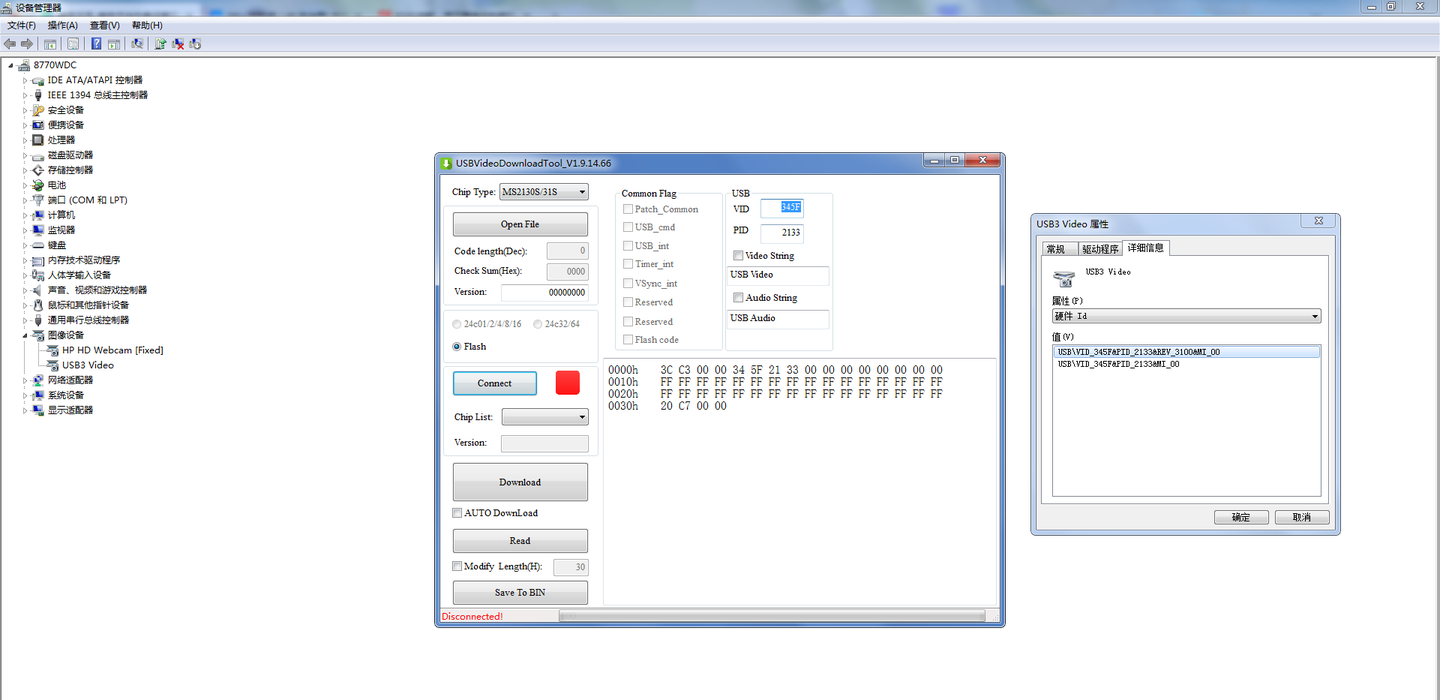
Task: Go back using Device Manager toolbar arrow
Action: (10, 44)
